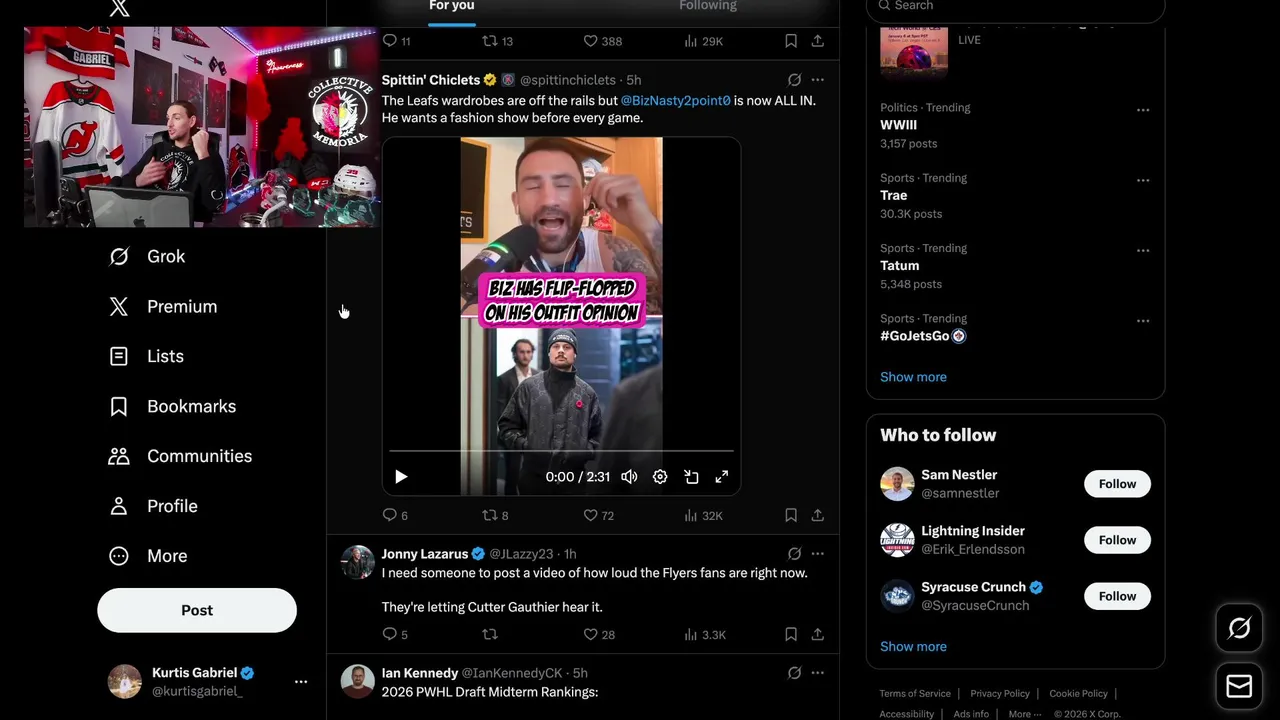Open video settings gear

[x=660, y=477]
